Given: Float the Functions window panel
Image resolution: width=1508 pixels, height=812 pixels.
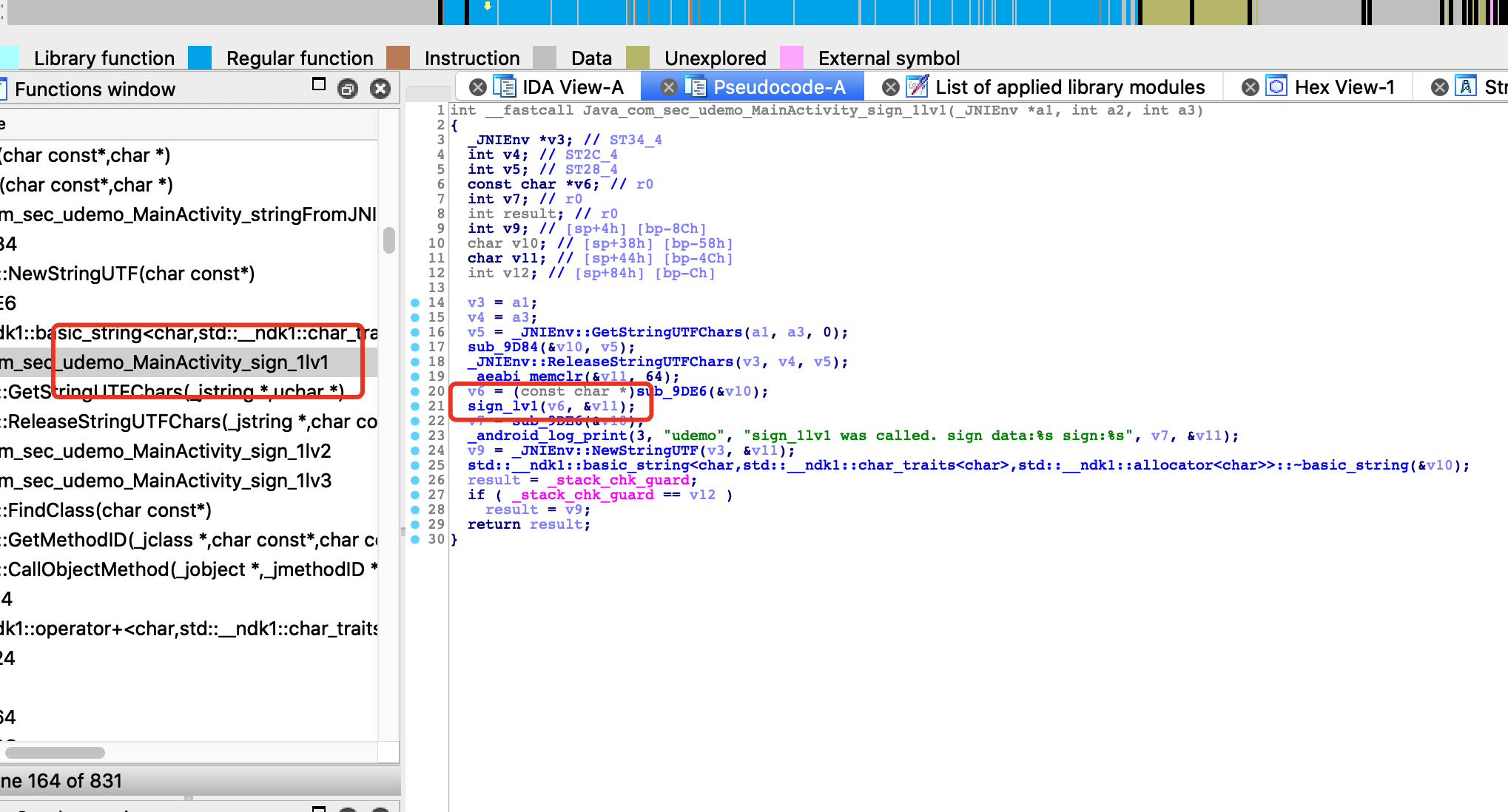Looking at the screenshot, I should tap(319, 84).
